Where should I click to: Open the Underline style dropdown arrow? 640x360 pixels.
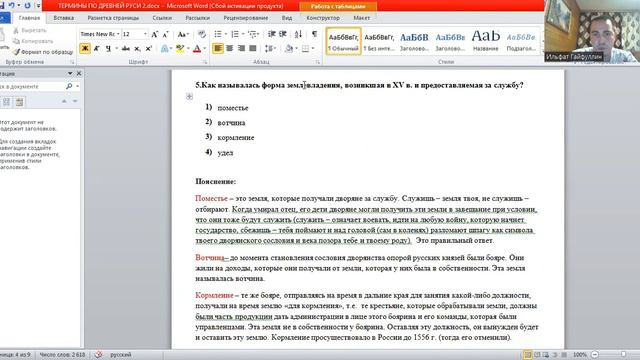[116, 49]
